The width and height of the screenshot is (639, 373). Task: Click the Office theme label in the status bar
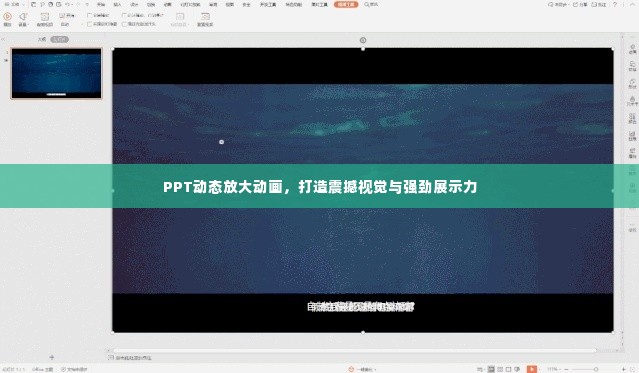click(42, 369)
